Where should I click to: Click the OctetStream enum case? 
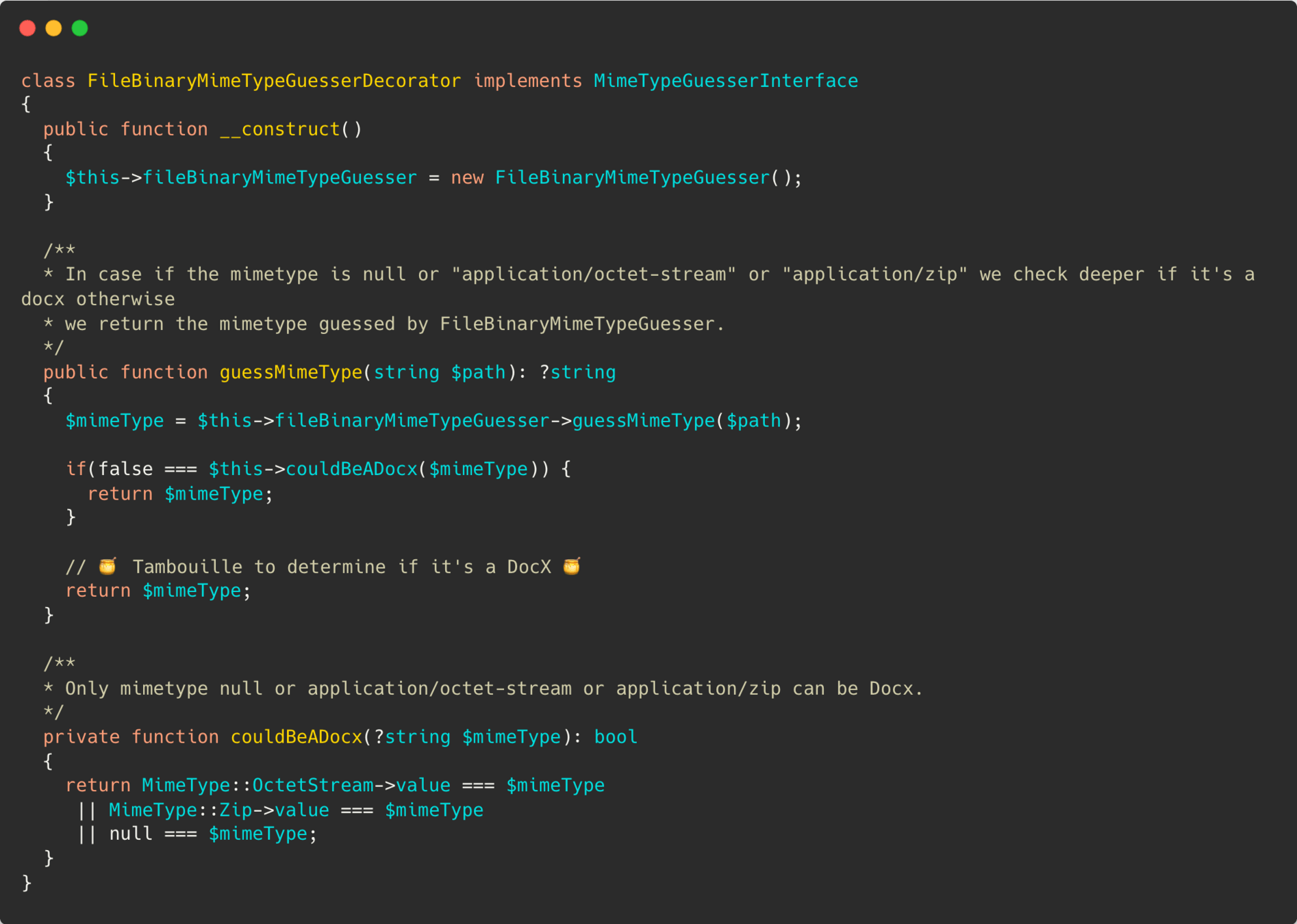[x=313, y=786]
